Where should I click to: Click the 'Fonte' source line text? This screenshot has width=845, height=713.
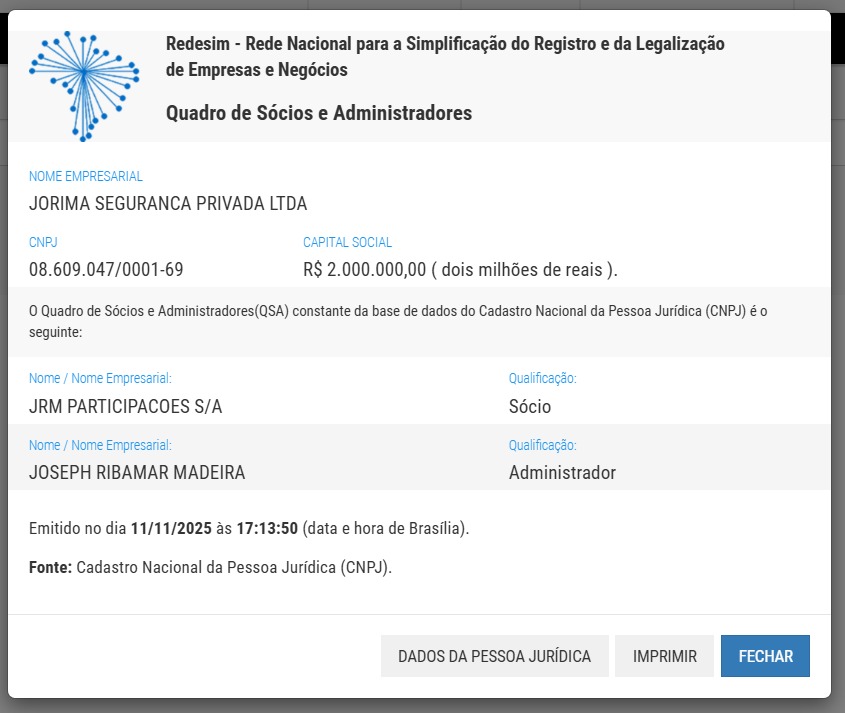(x=210, y=567)
